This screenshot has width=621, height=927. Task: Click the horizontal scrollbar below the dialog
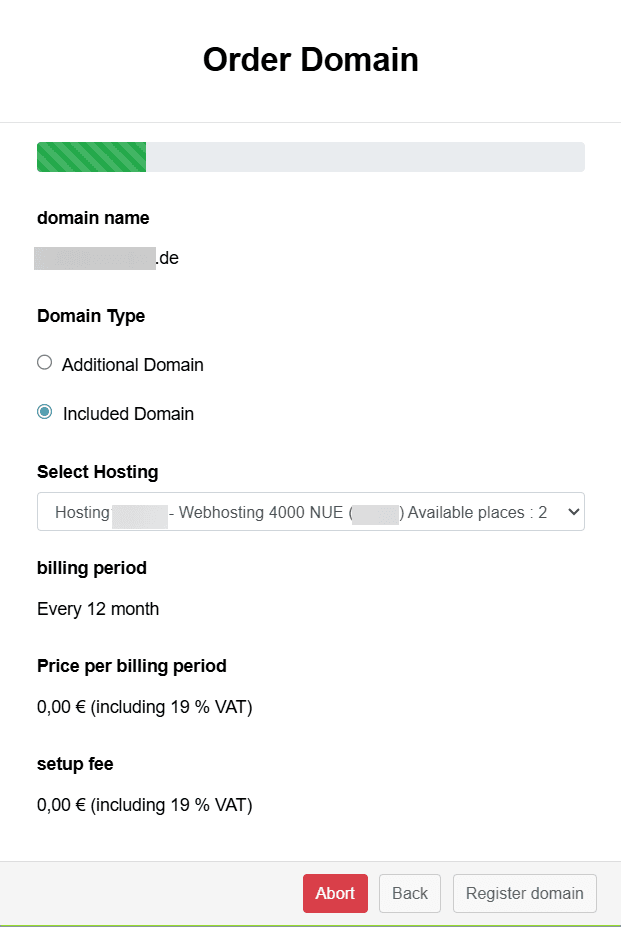coord(310,922)
